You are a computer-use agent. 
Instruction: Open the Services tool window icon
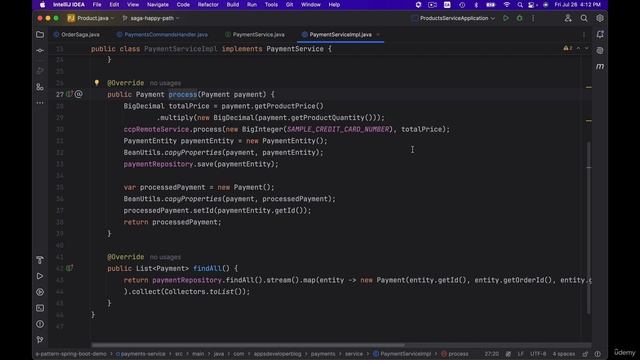point(40,292)
